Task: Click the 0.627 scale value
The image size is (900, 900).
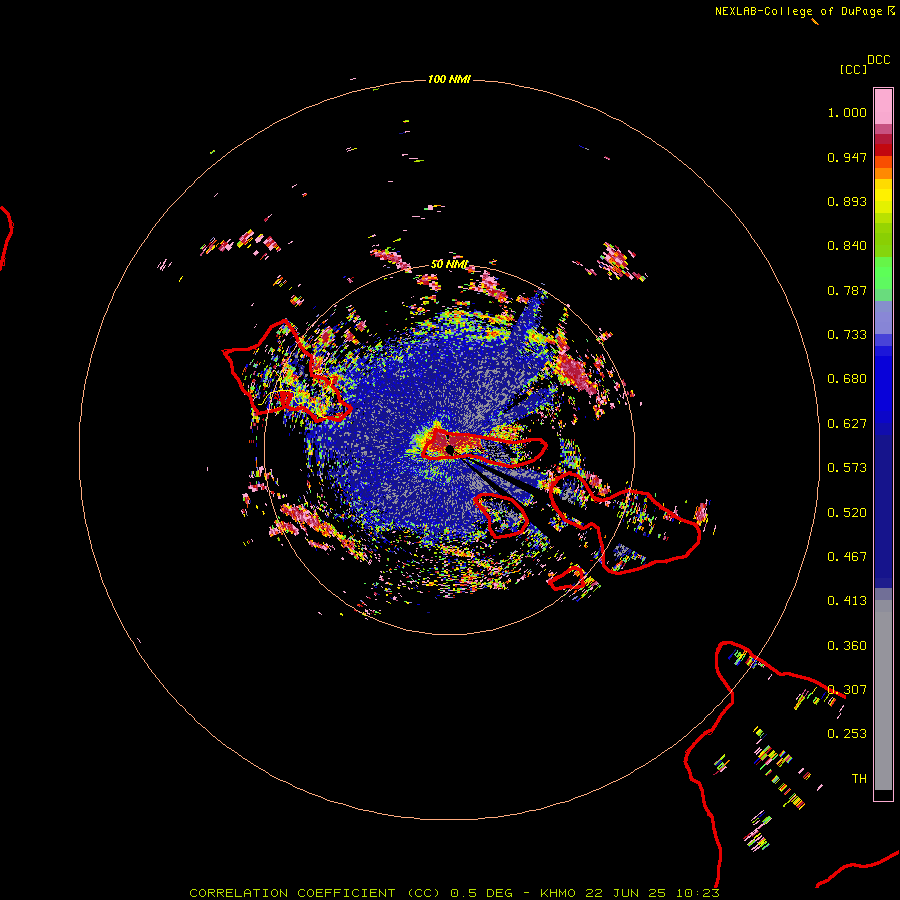Action: click(847, 424)
